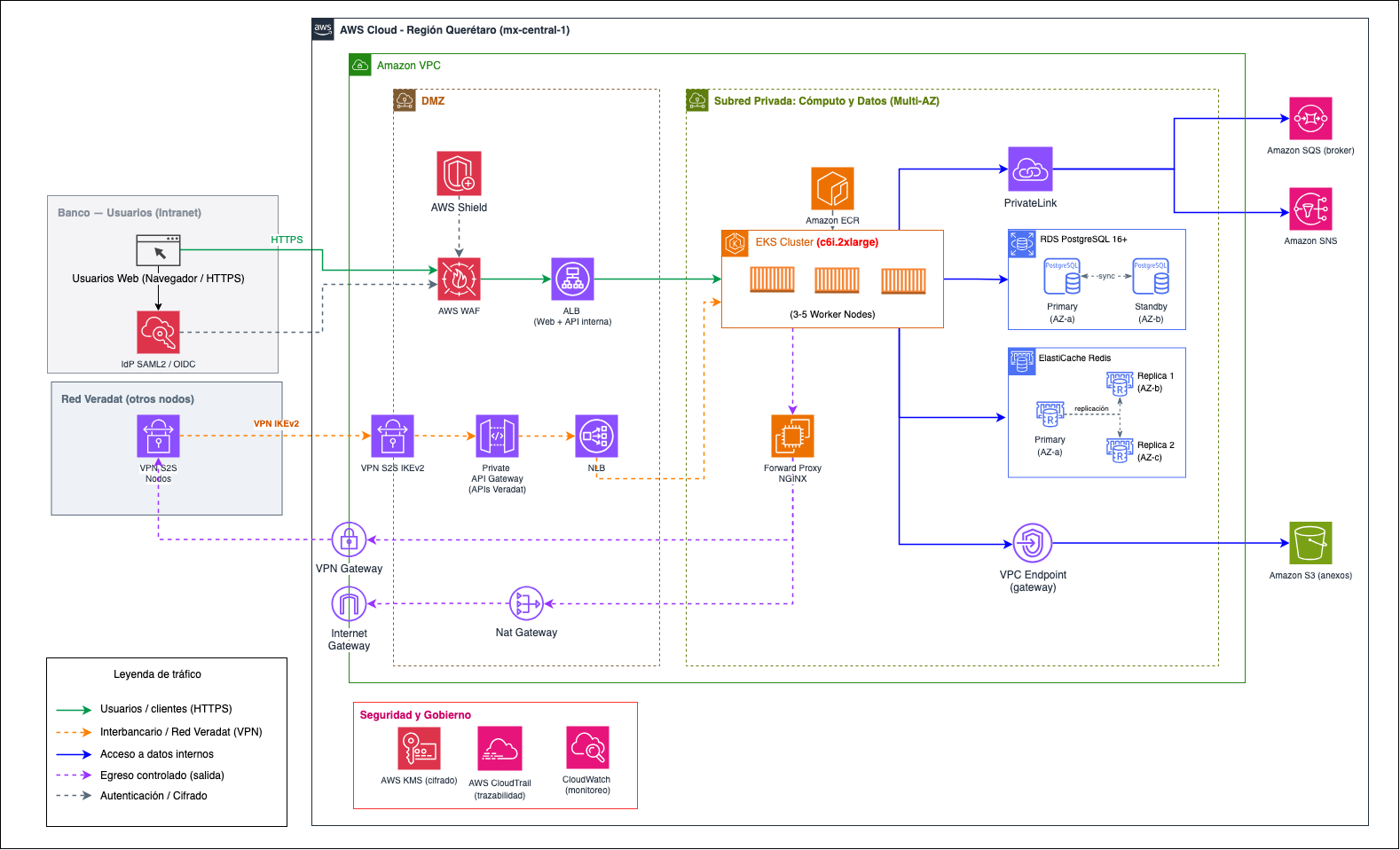Select the VPN S2S Nodos icon

158,437
